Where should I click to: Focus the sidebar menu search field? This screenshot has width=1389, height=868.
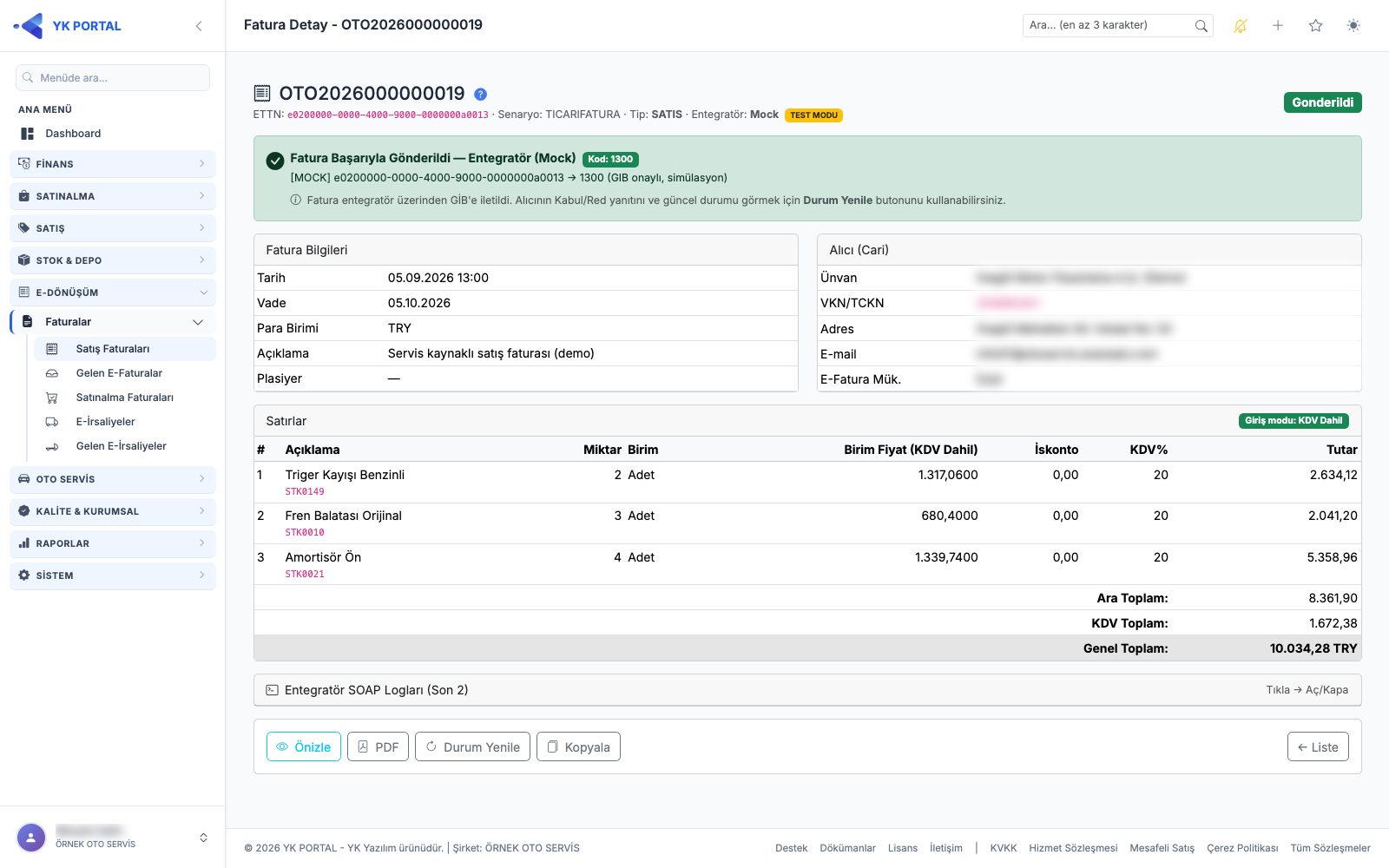[113, 78]
